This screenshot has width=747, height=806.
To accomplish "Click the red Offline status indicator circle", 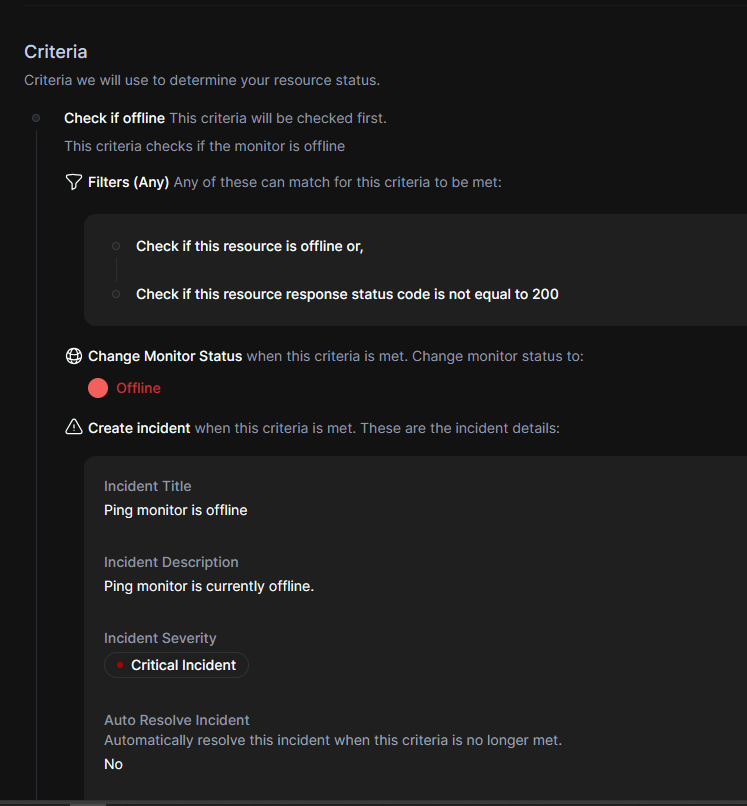I will pos(97,388).
